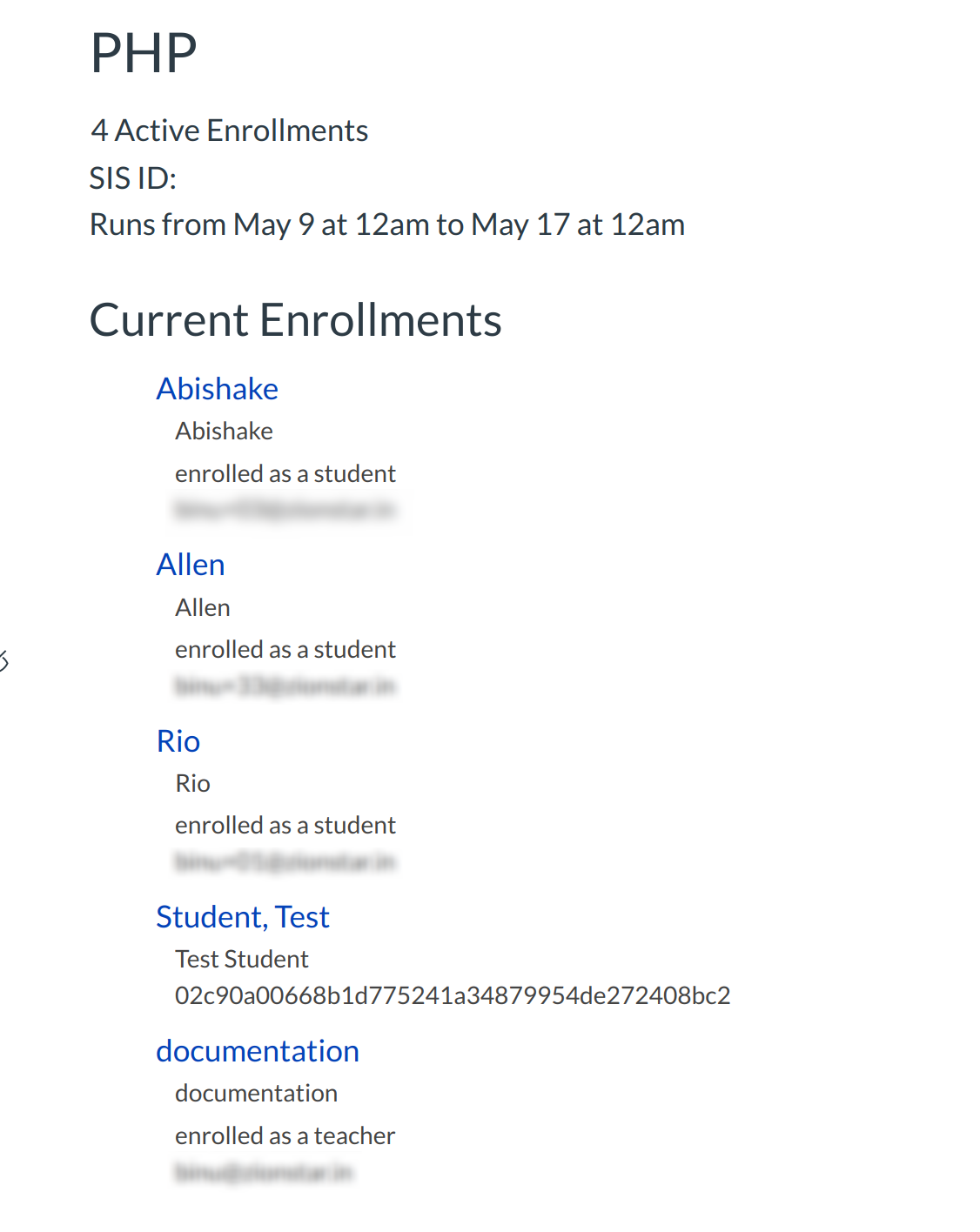Open Rio's user profile link
The width and height of the screenshot is (980, 1232).
178,741
